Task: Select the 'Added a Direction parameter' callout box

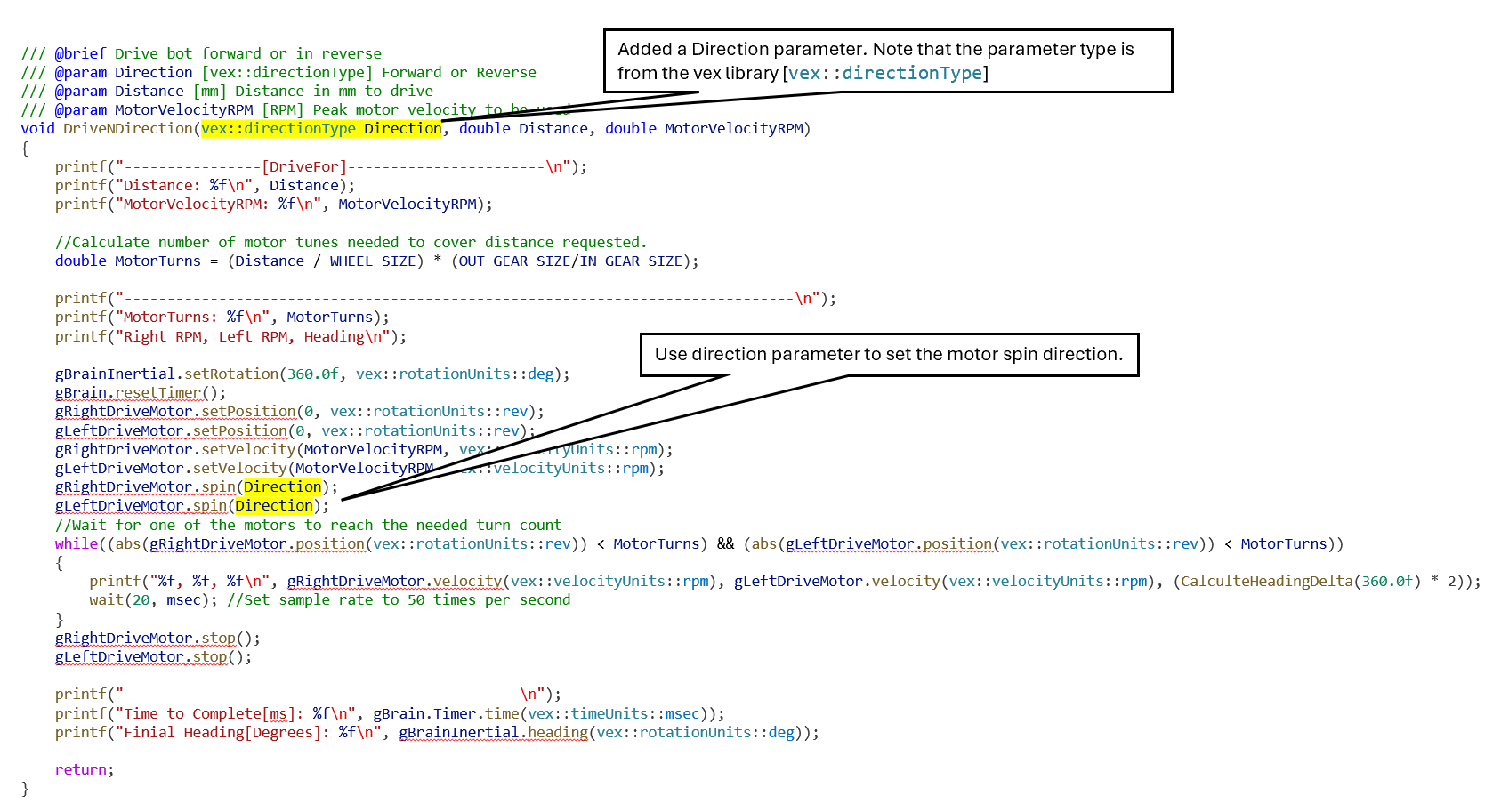Action: tap(887, 60)
